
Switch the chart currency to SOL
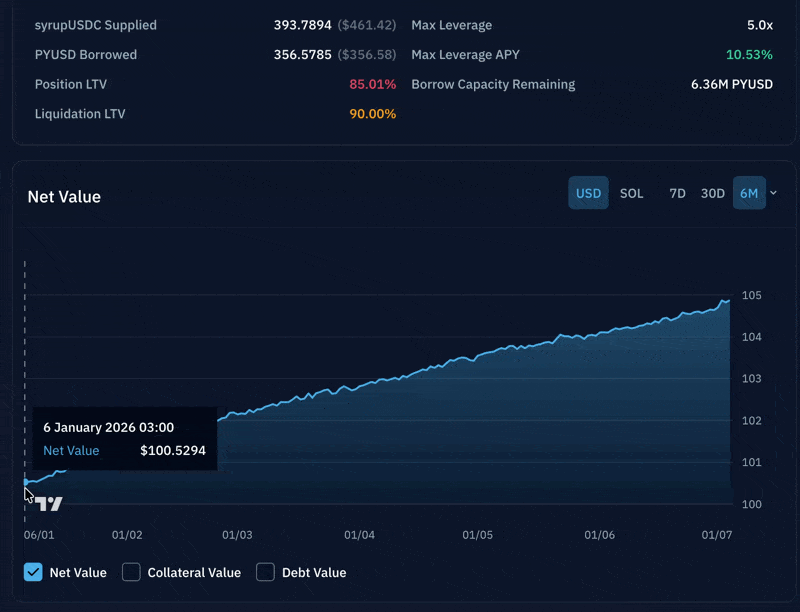631,193
